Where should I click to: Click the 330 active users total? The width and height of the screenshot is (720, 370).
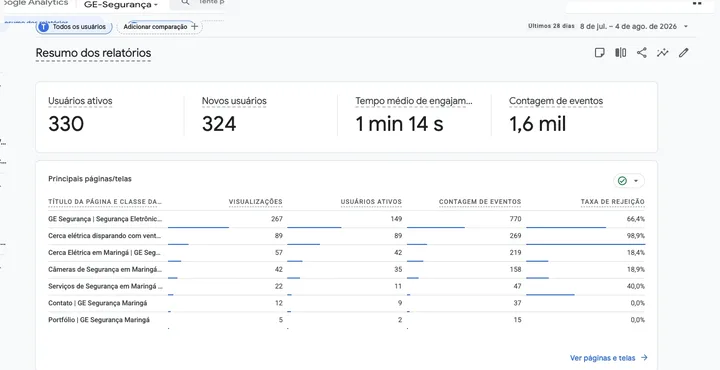pyautogui.click(x=66, y=124)
